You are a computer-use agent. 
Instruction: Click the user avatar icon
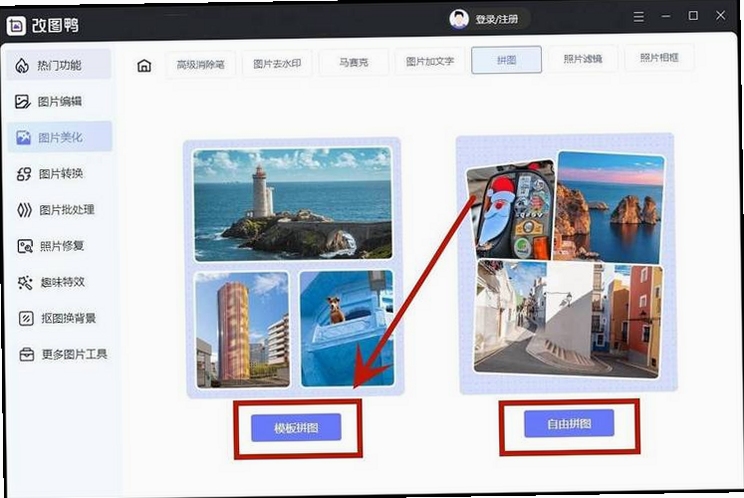point(459,19)
